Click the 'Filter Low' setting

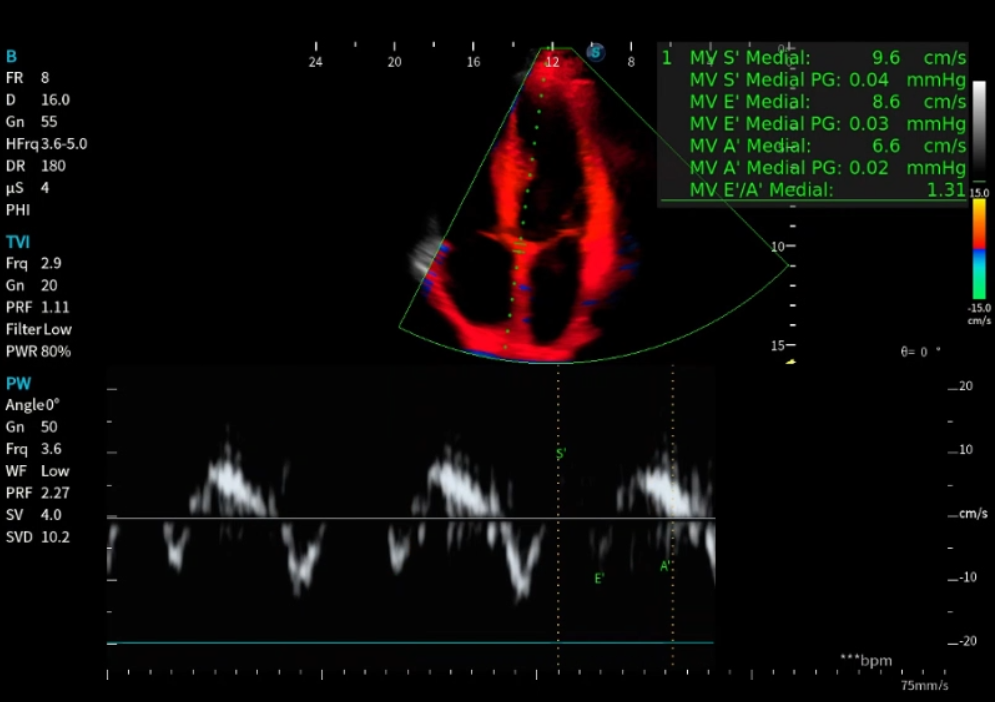39,329
